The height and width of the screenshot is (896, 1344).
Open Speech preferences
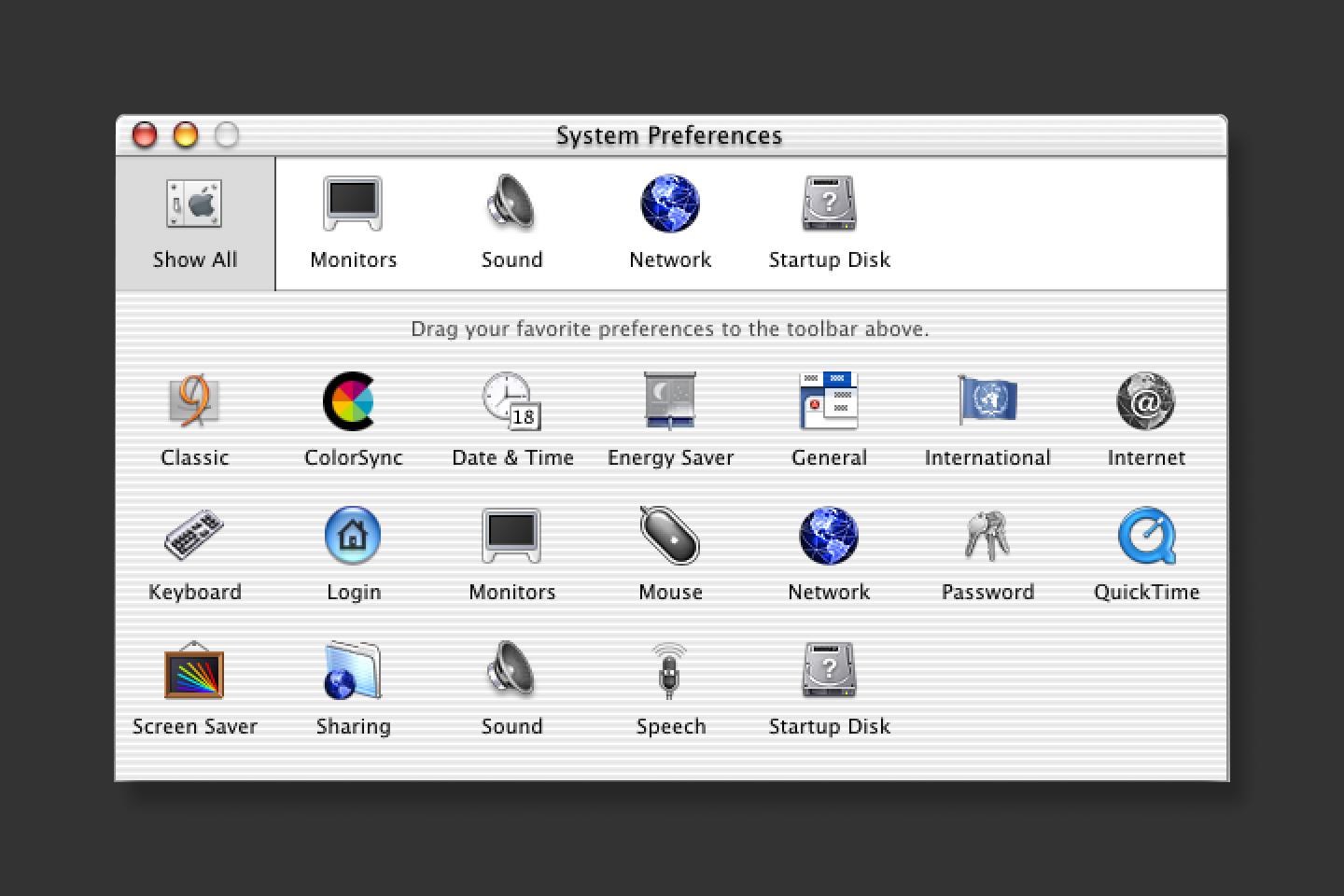pyautogui.click(x=670, y=671)
